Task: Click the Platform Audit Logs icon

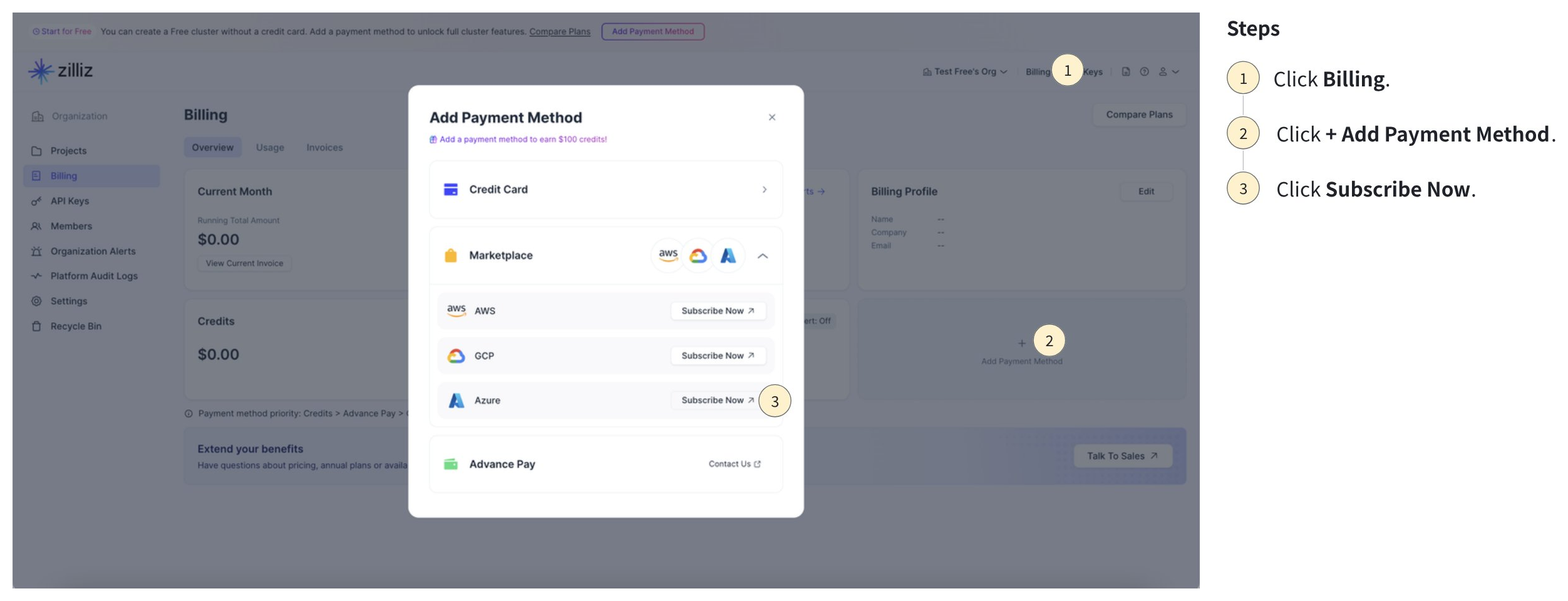Action: (x=36, y=276)
